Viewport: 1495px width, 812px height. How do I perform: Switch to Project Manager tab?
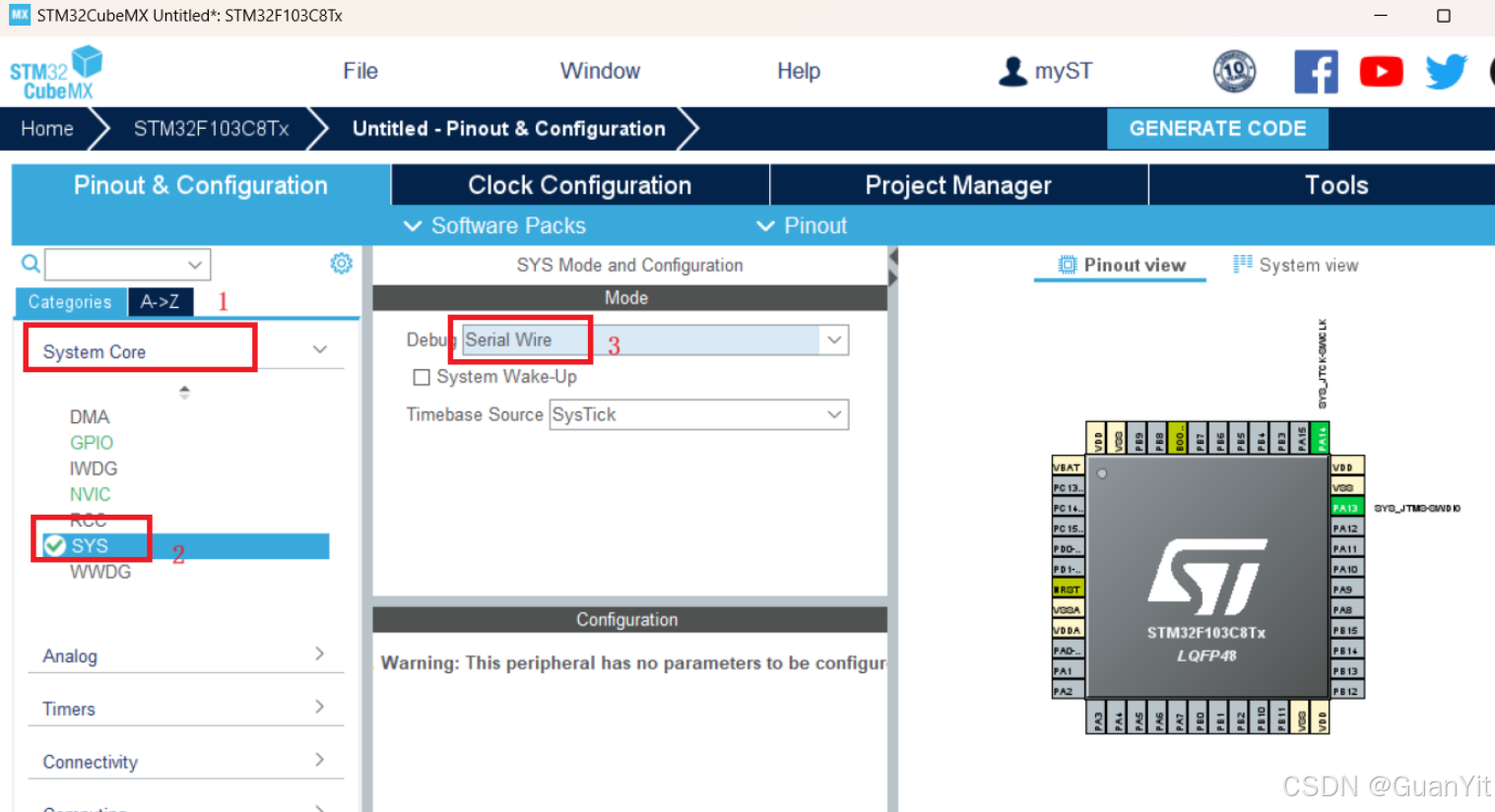(x=958, y=185)
